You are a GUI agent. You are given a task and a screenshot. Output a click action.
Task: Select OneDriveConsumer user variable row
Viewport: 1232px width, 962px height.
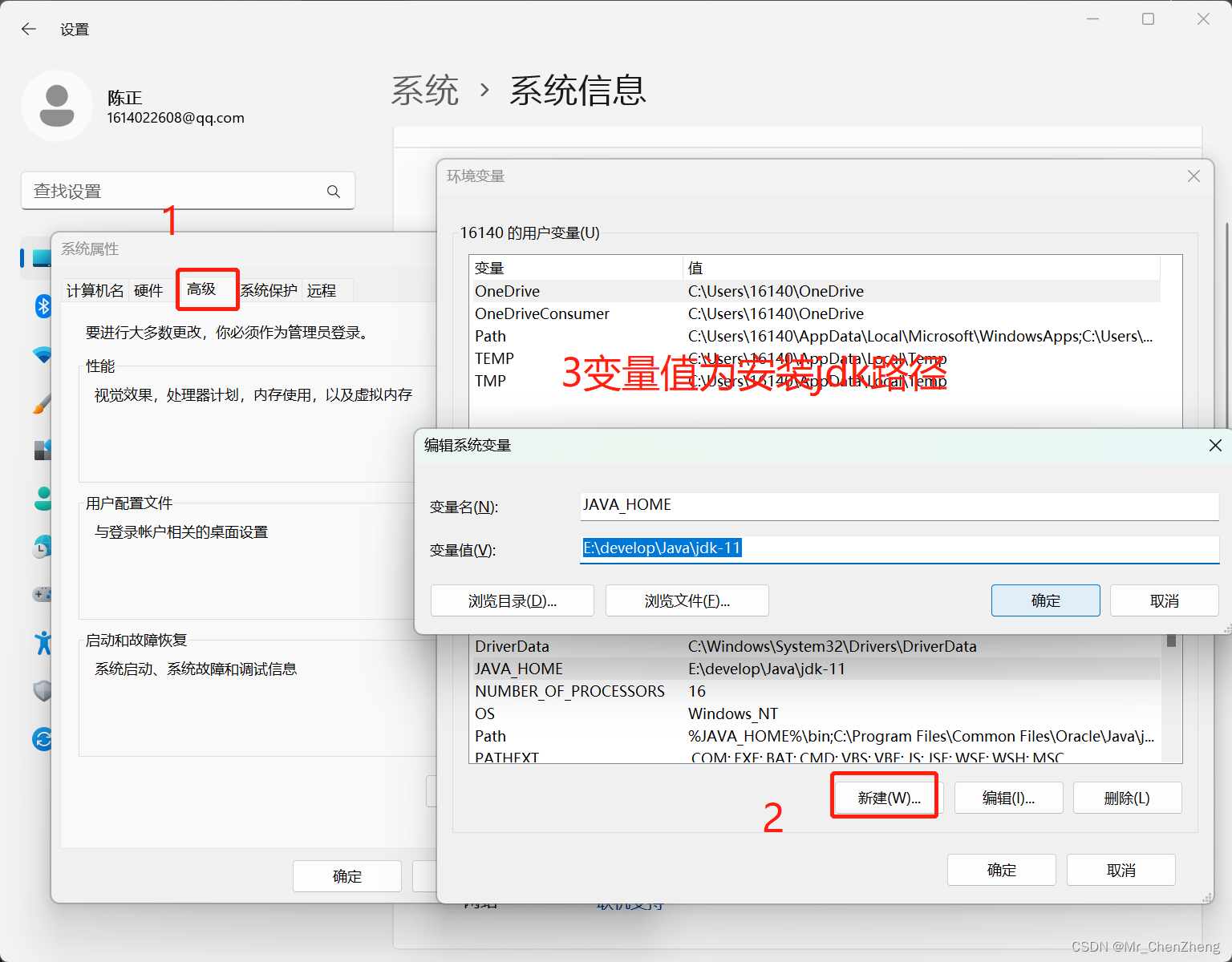(815, 313)
